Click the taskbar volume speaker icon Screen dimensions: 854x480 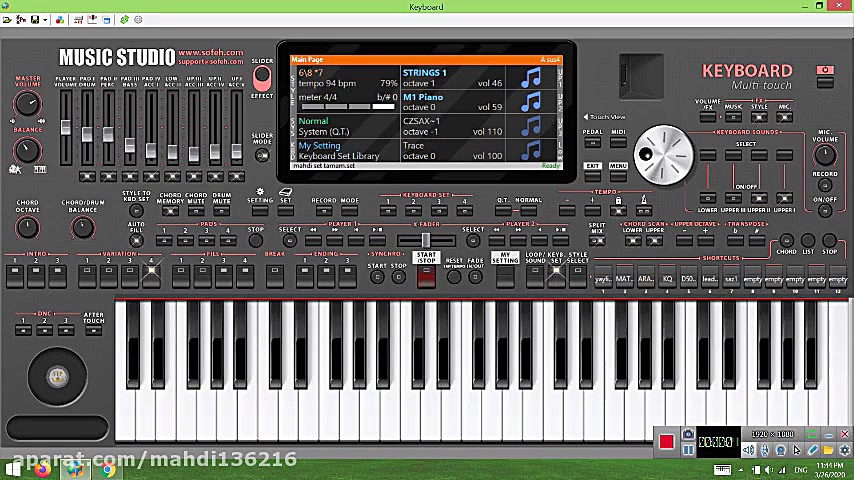[768, 470]
